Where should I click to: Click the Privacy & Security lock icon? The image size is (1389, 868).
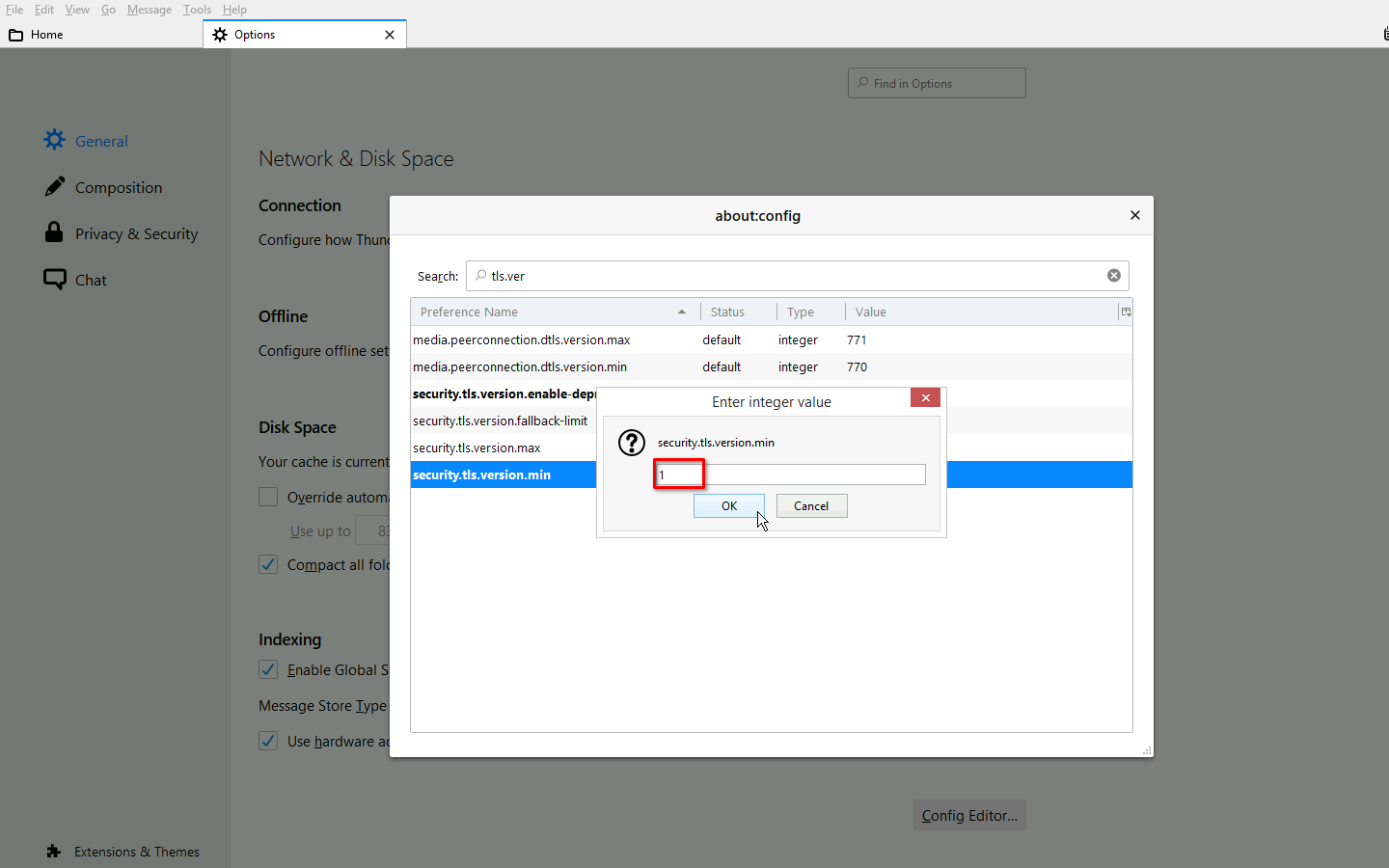[54, 232]
